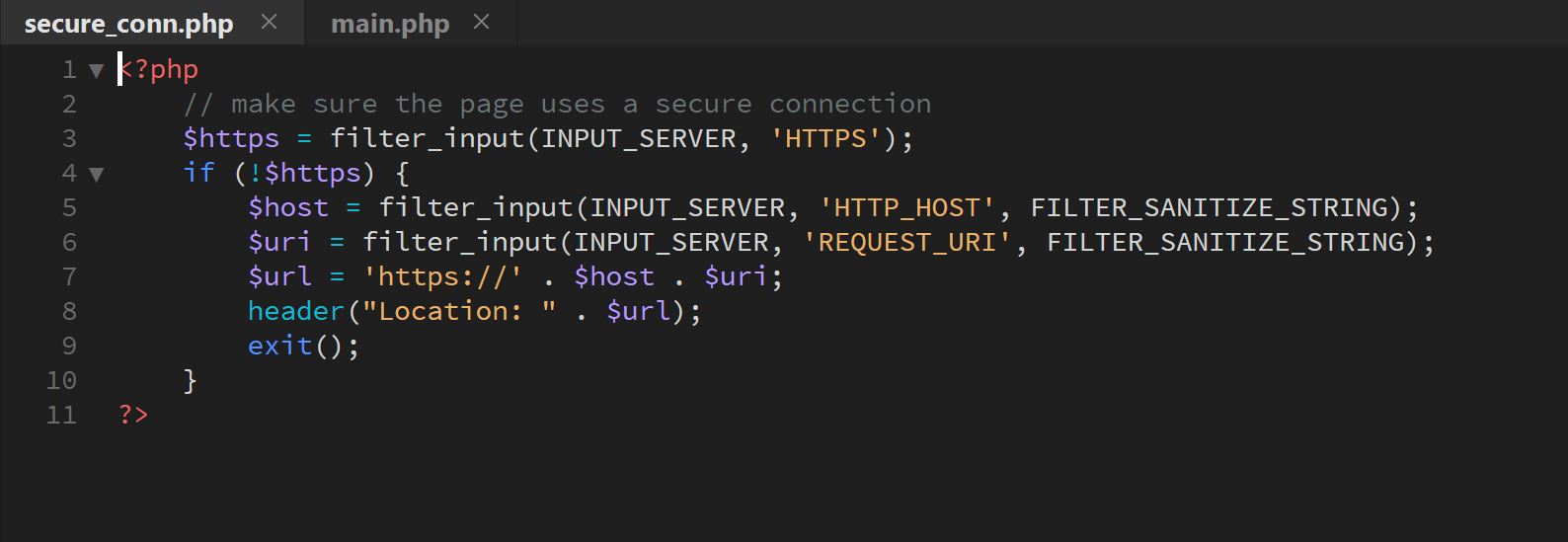Click the 'REQUEST_URI' string literal
This screenshot has width=1568, height=542.
(906, 242)
